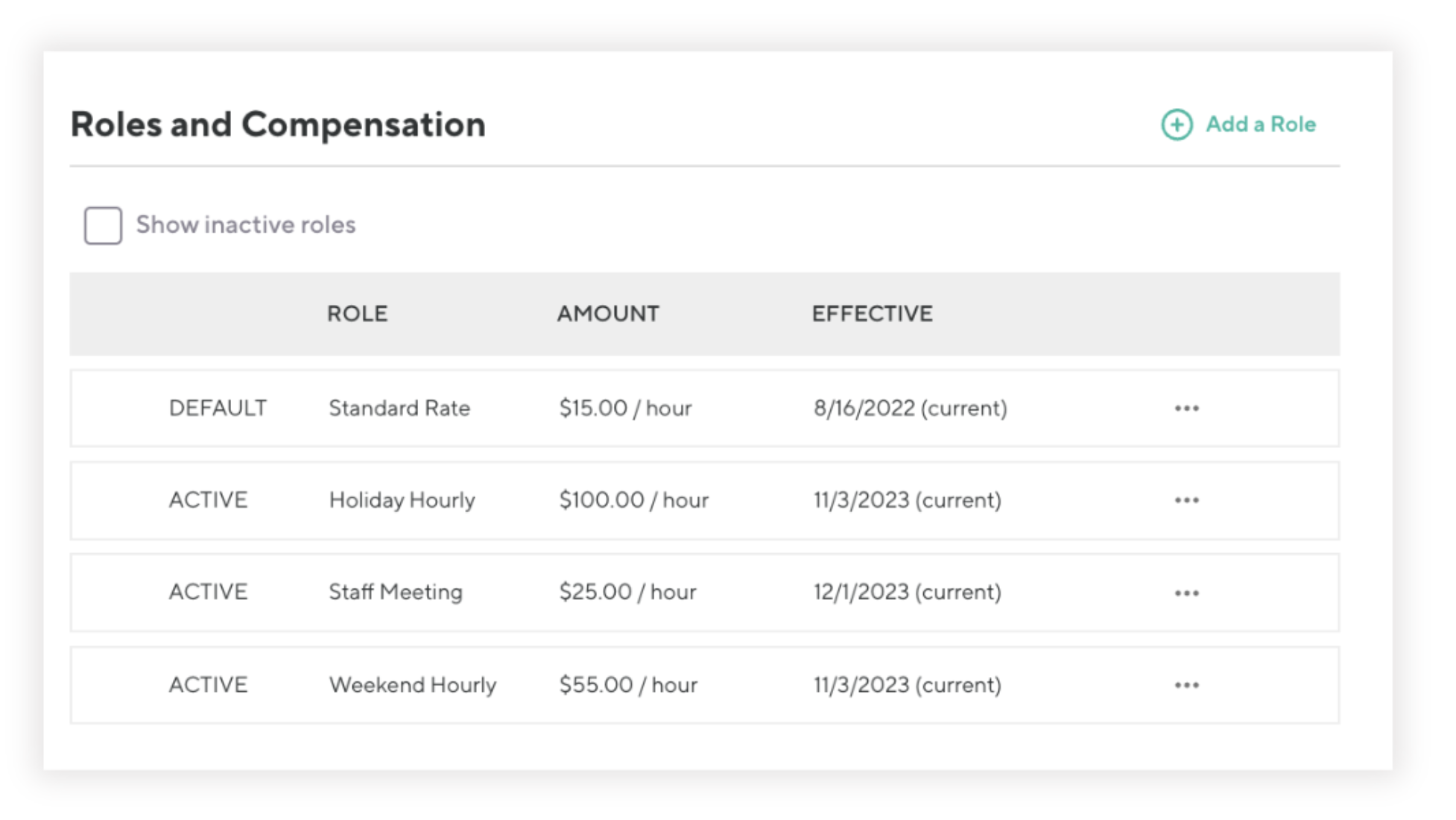1456x820 pixels.
Task: Click the Add a Role link text
Action: click(1260, 124)
